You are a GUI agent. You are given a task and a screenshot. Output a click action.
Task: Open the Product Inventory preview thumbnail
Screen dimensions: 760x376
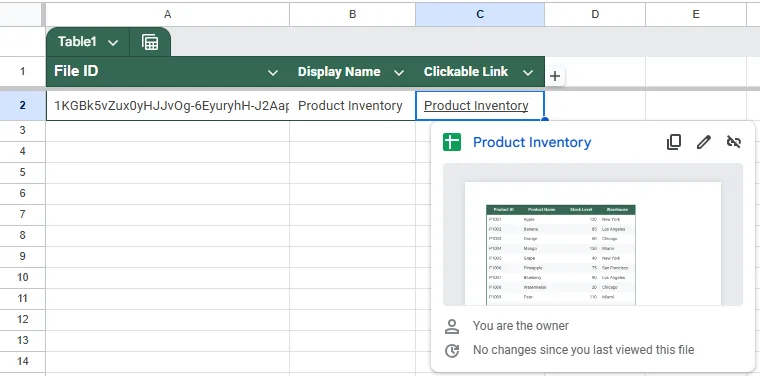[592, 235]
